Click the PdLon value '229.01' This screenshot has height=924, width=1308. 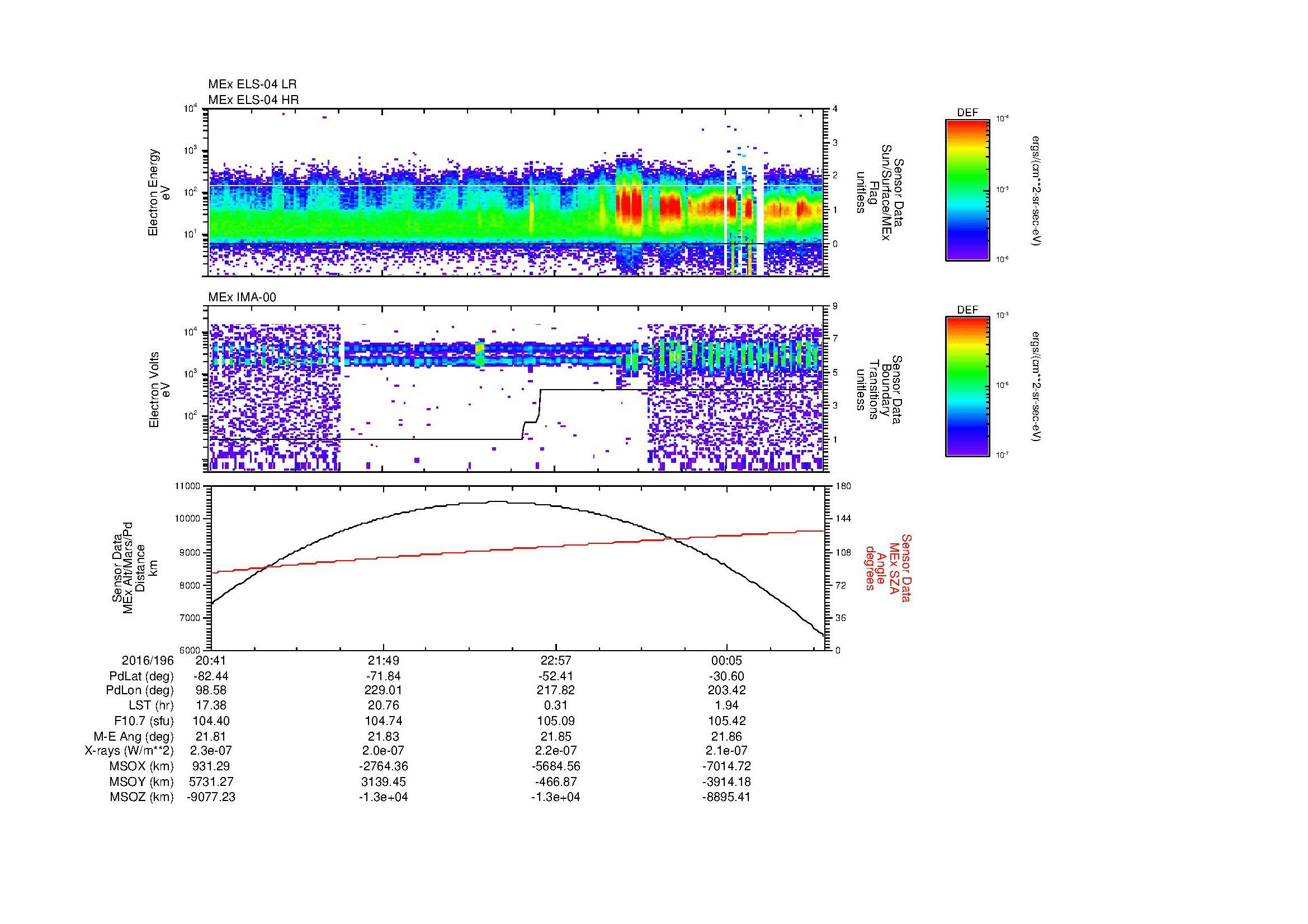(x=384, y=690)
